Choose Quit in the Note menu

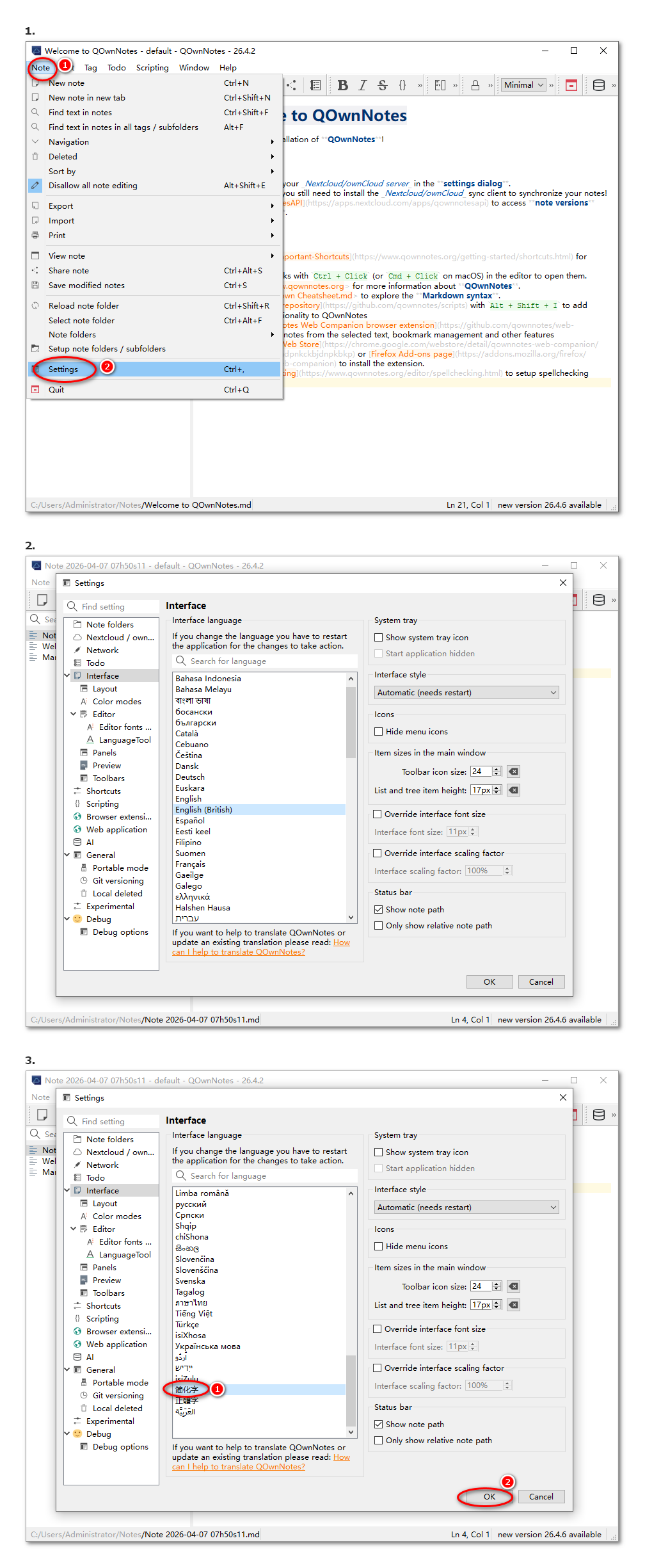tap(154, 390)
